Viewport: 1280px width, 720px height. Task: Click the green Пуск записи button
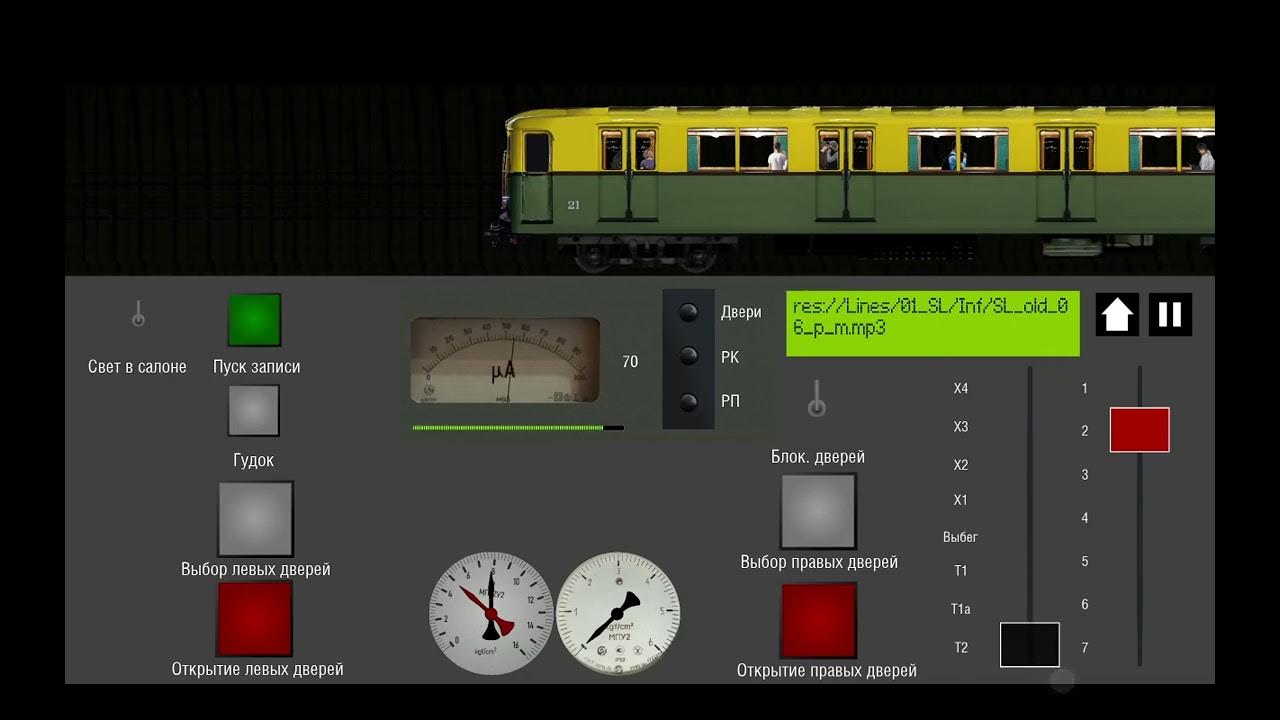tap(254, 319)
